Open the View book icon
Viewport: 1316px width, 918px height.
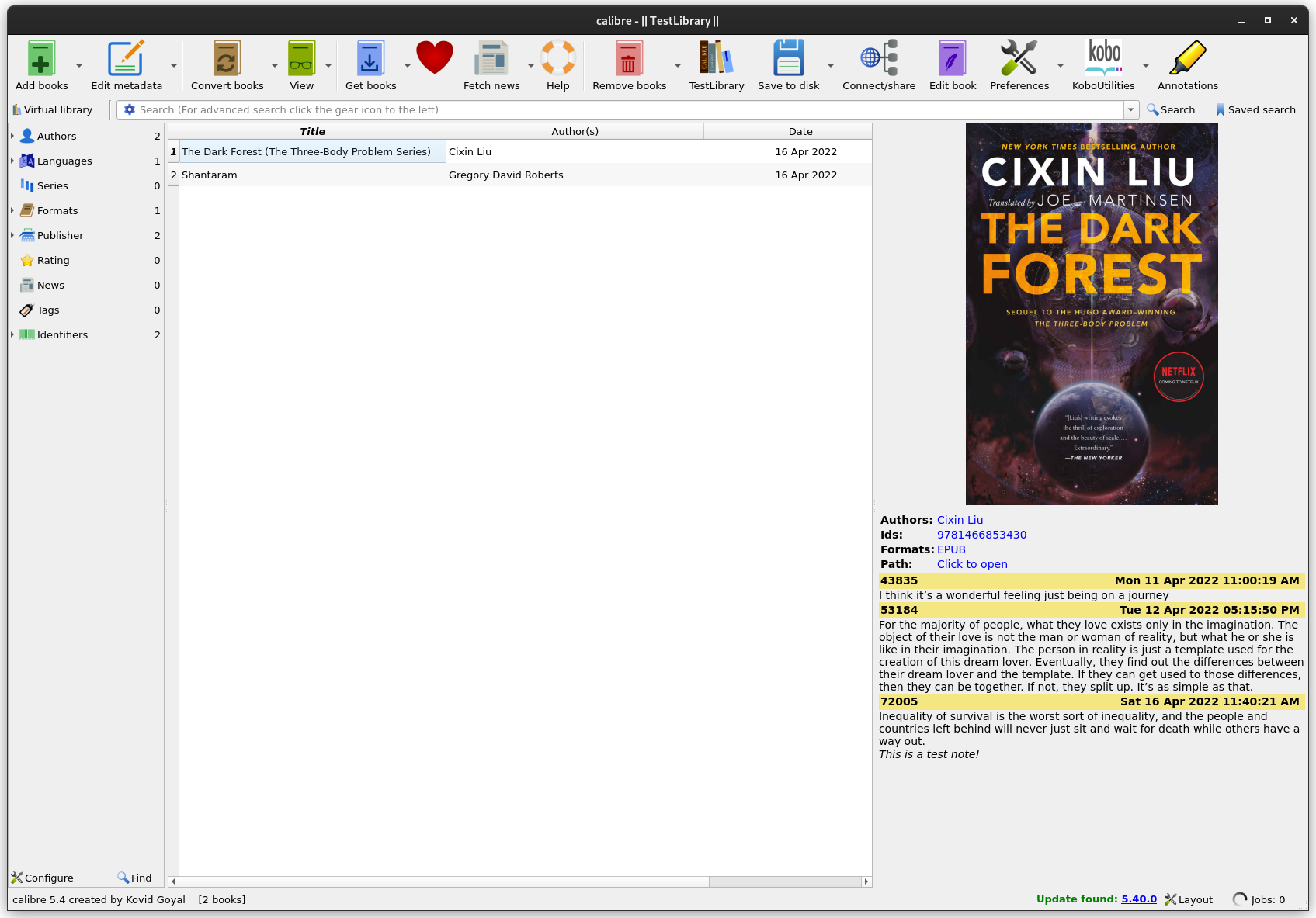301,58
